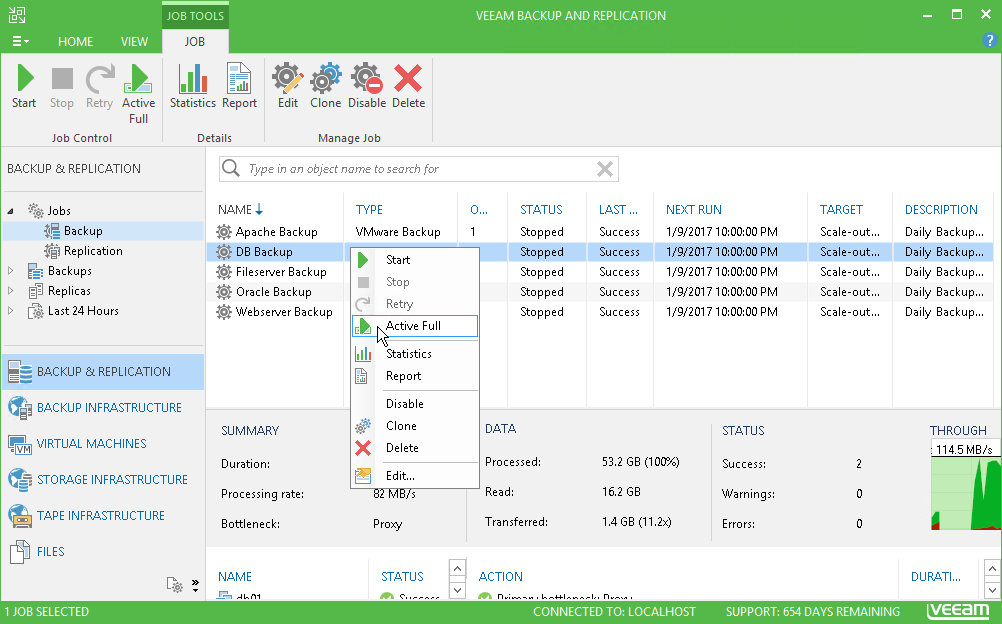Screen dimensions: 1002x624
Task: Open the BACKUP INFRASTRUCTURE view
Action: (x=103, y=408)
